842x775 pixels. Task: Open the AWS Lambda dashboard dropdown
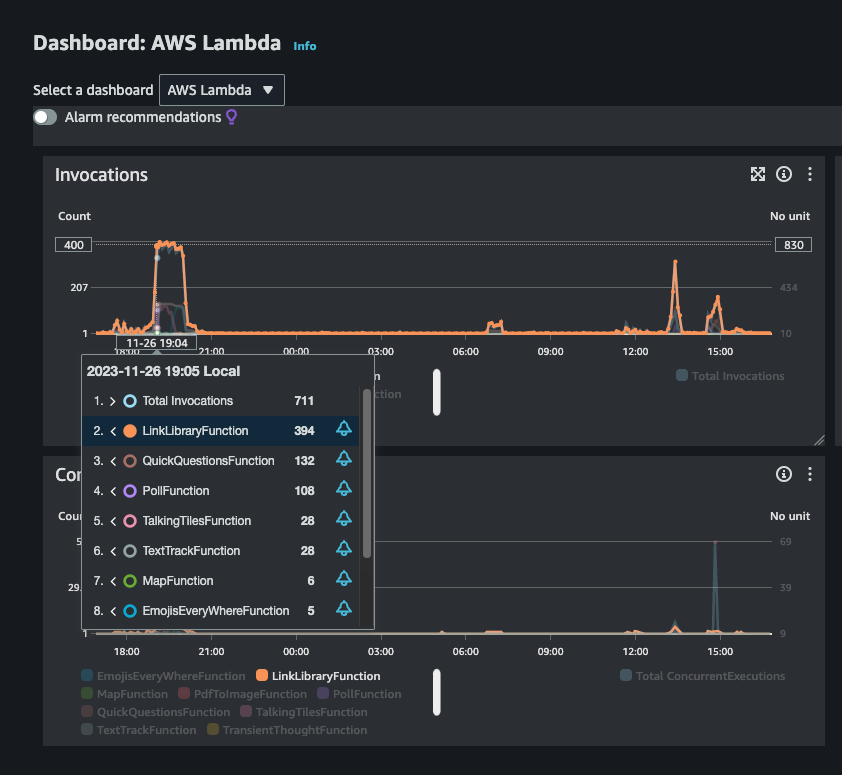(x=222, y=90)
